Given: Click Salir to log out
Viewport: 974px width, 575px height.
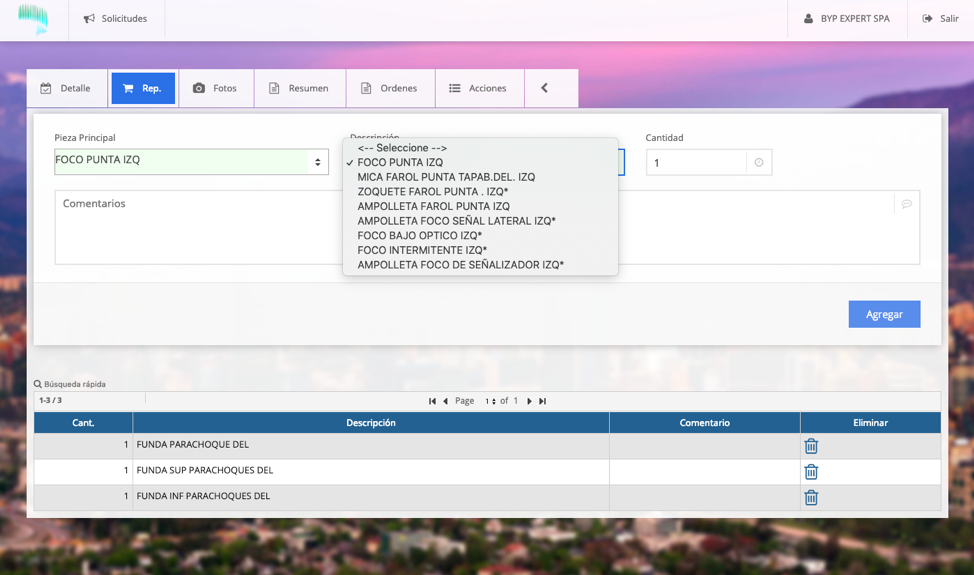Looking at the screenshot, I should [940, 19].
